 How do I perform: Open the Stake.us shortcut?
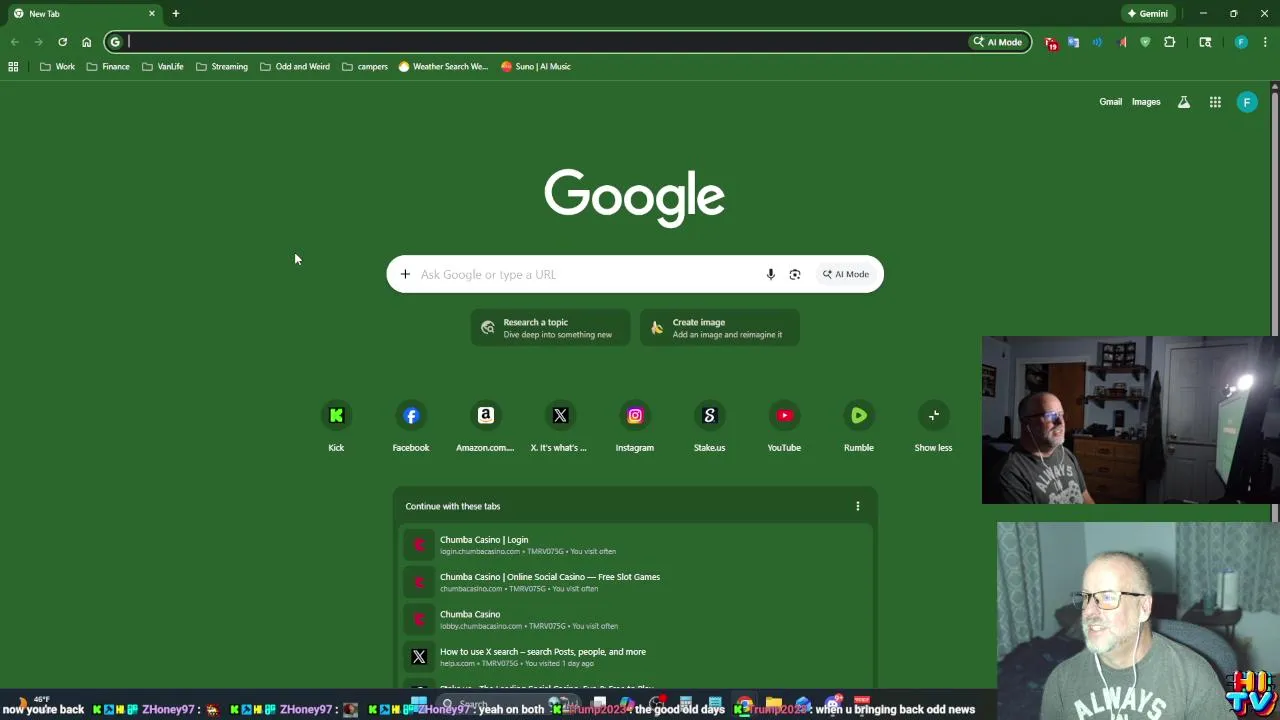point(710,427)
